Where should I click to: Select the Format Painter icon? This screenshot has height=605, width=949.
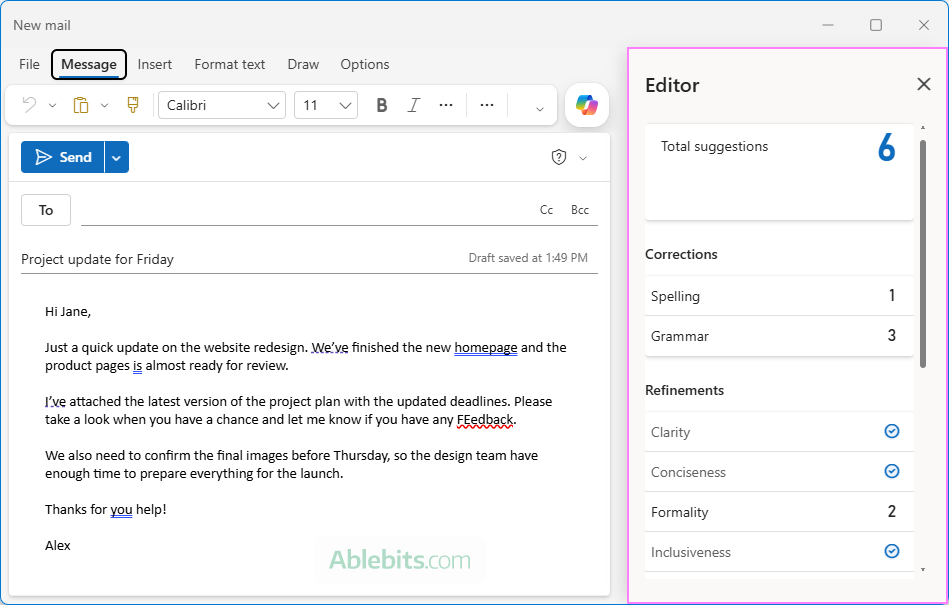(x=133, y=105)
